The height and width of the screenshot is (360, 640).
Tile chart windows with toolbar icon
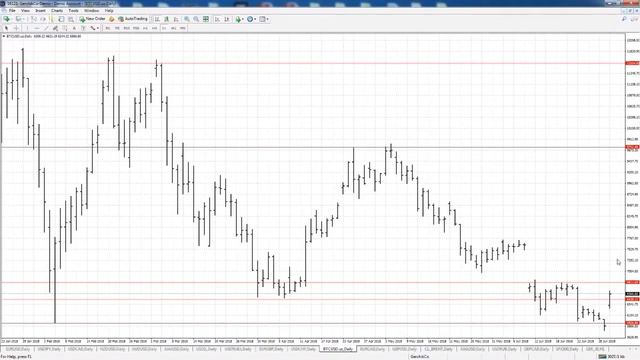[206, 19]
